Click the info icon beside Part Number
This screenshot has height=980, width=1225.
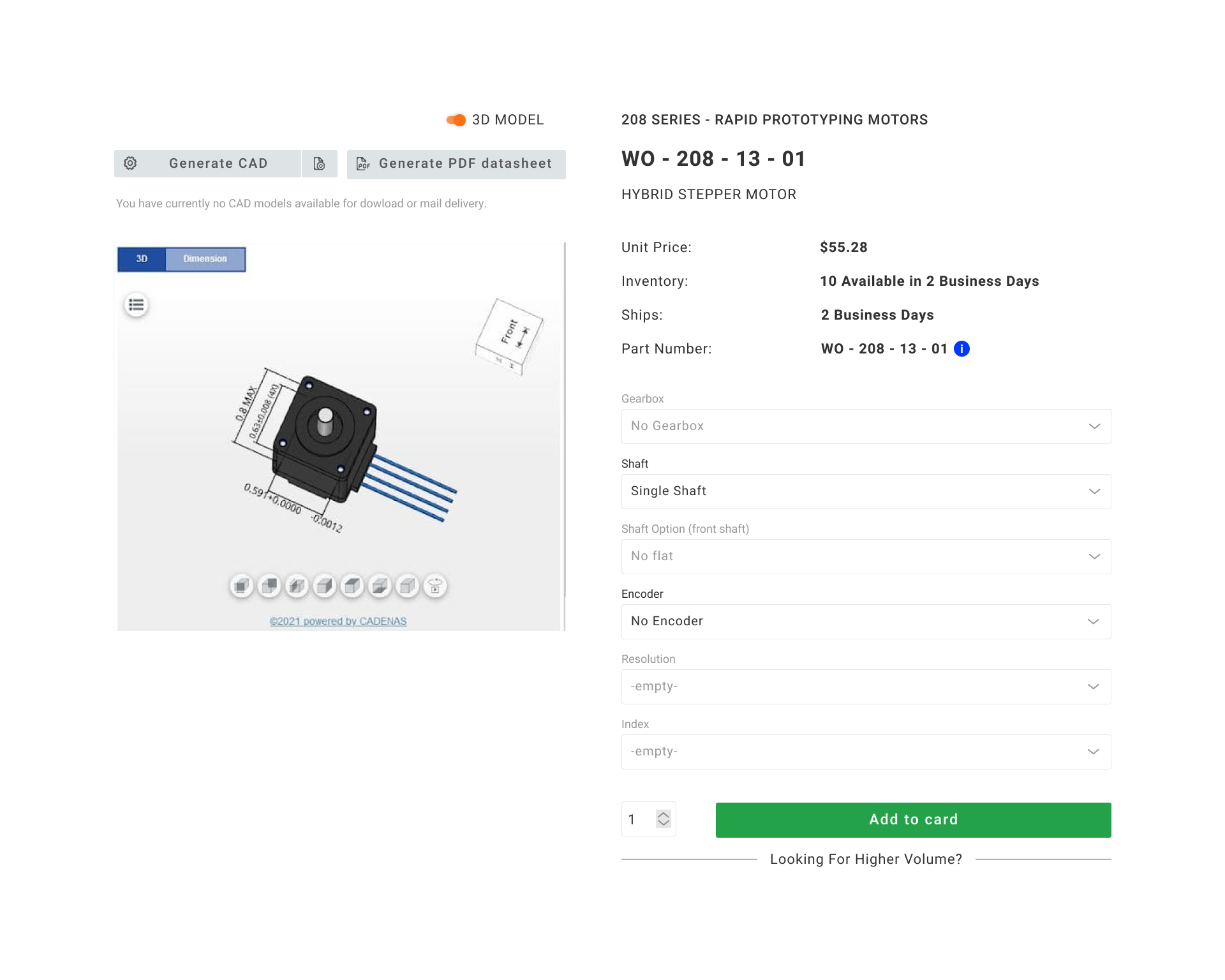961,348
